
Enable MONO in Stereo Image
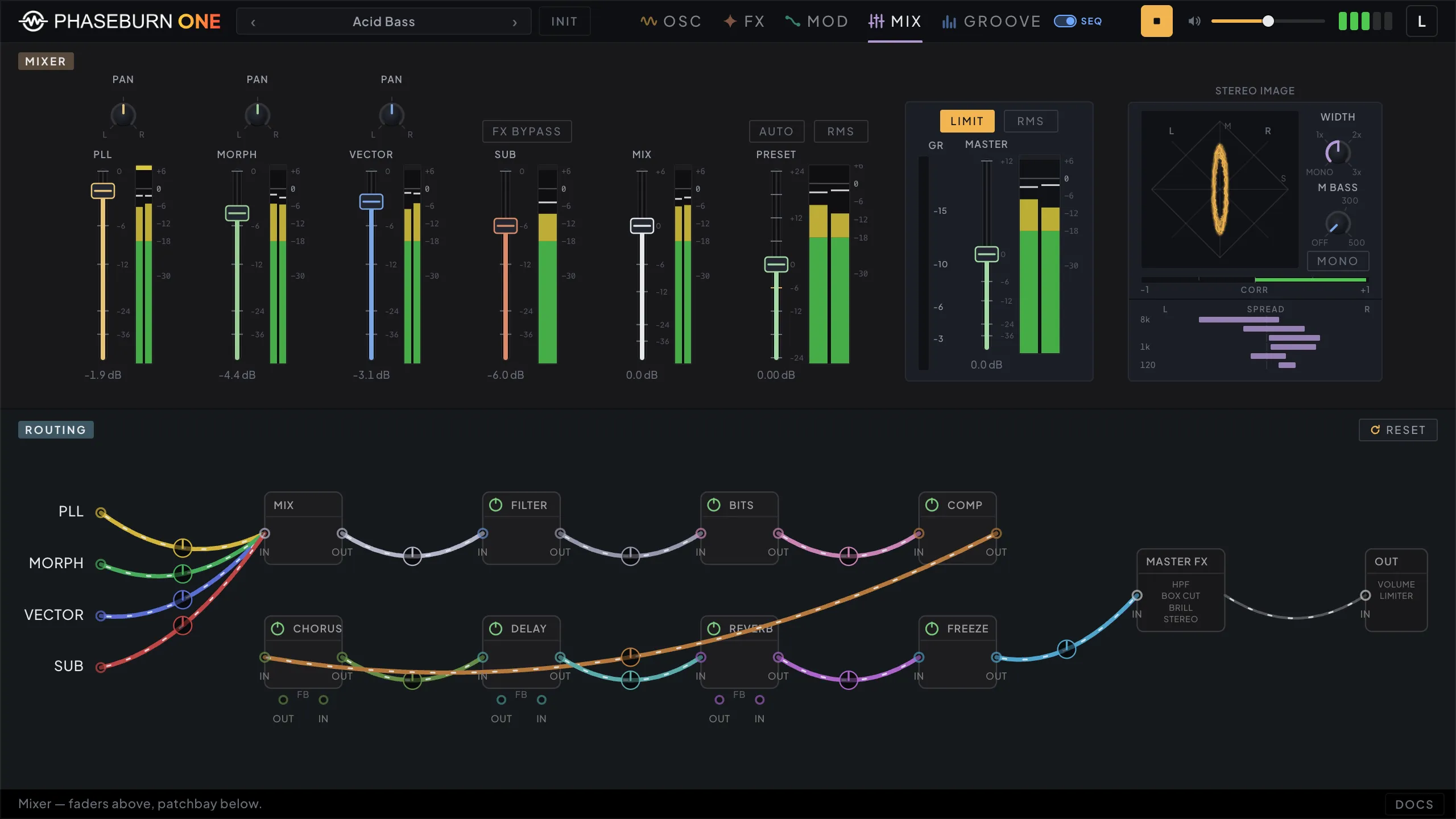coord(1338,261)
